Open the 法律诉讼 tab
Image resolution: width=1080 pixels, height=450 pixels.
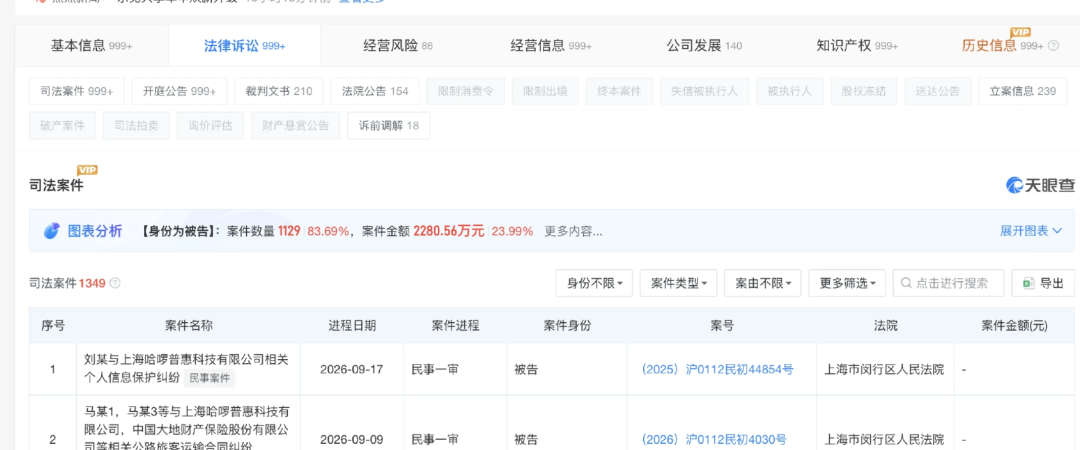point(245,46)
